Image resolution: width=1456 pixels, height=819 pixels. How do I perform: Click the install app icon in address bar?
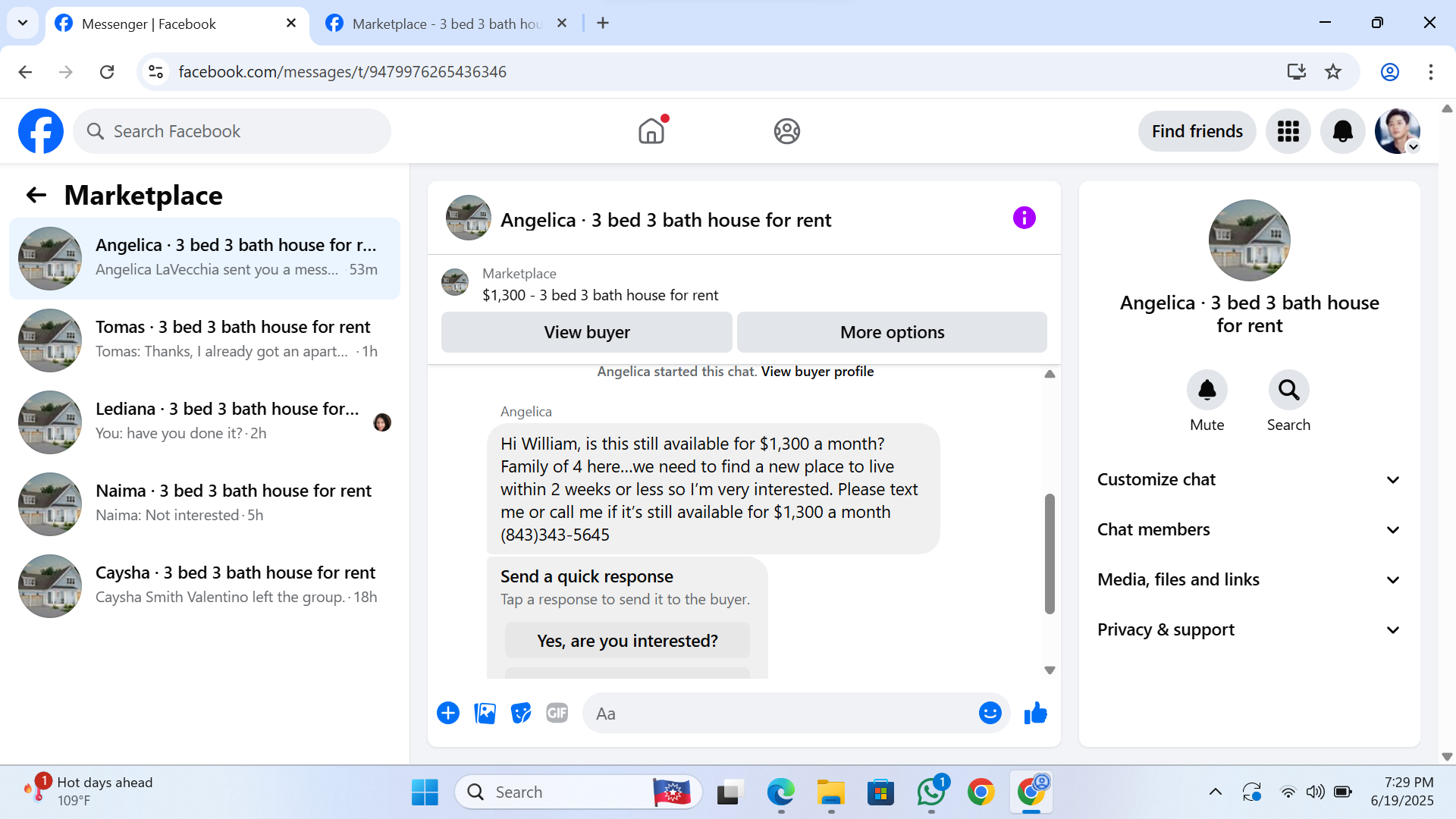[x=1297, y=72]
